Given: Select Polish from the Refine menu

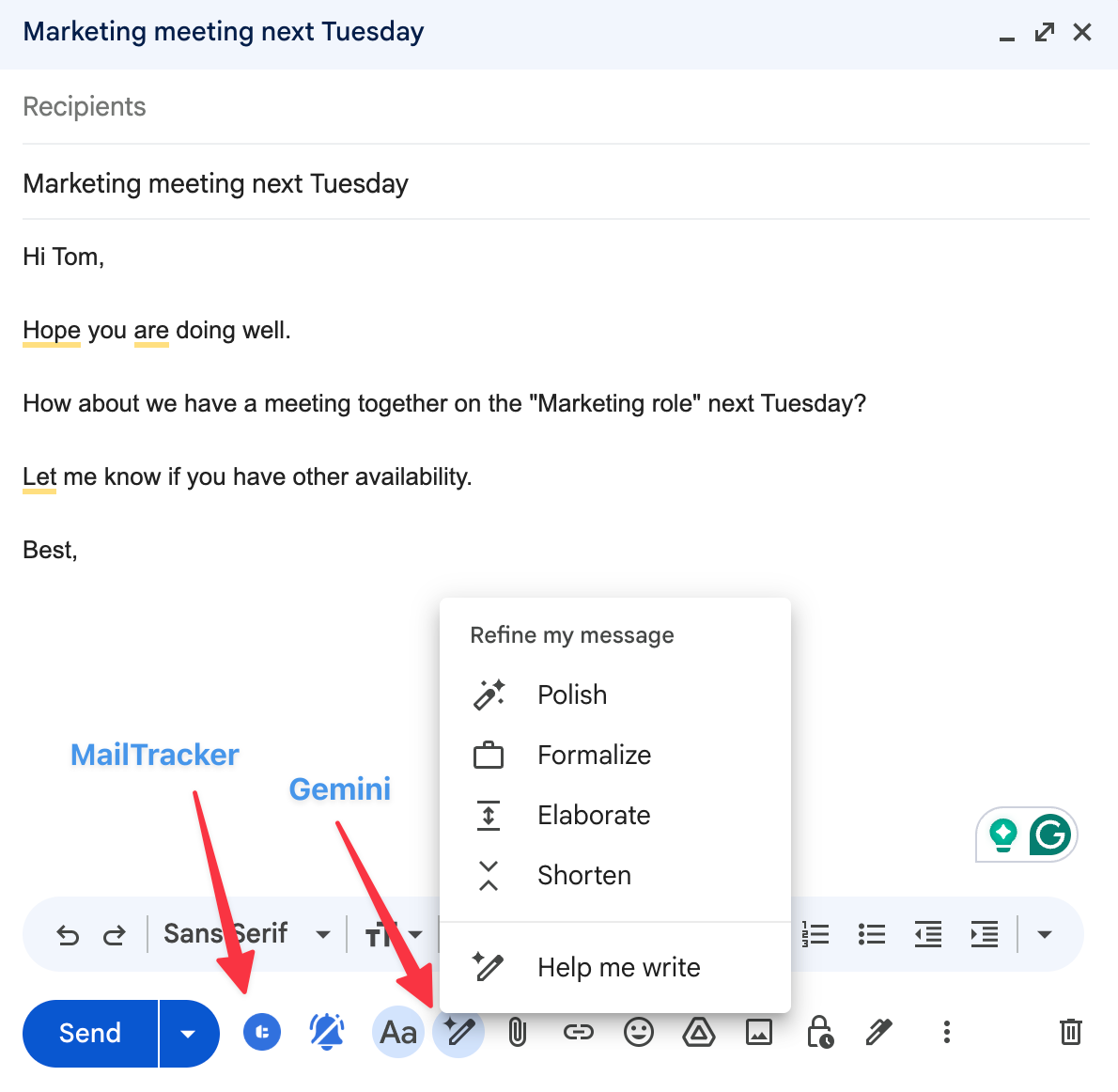Looking at the screenshot, I should click(572, 694).
